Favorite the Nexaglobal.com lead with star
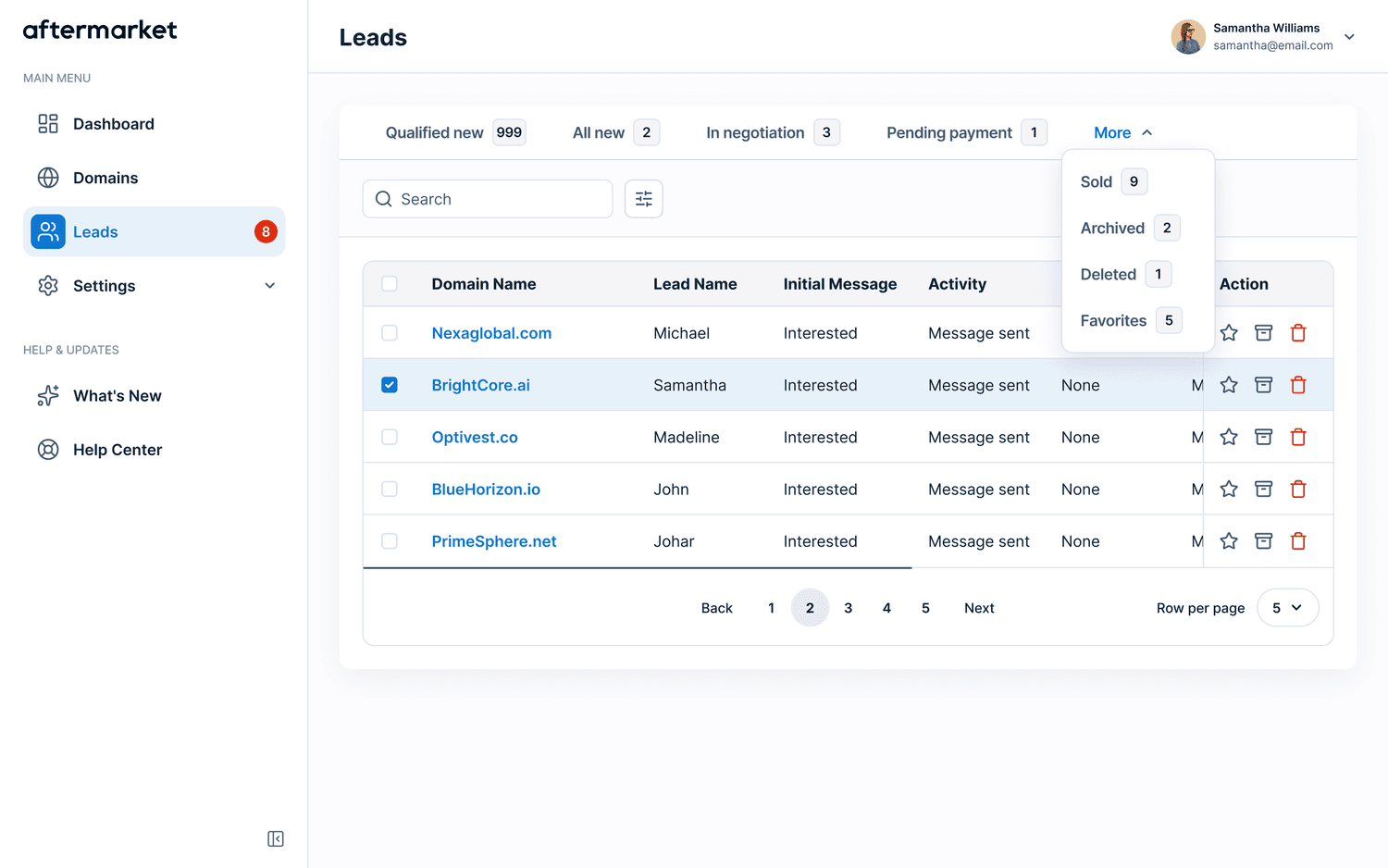1388x868 pixels. click(1229, 333)
